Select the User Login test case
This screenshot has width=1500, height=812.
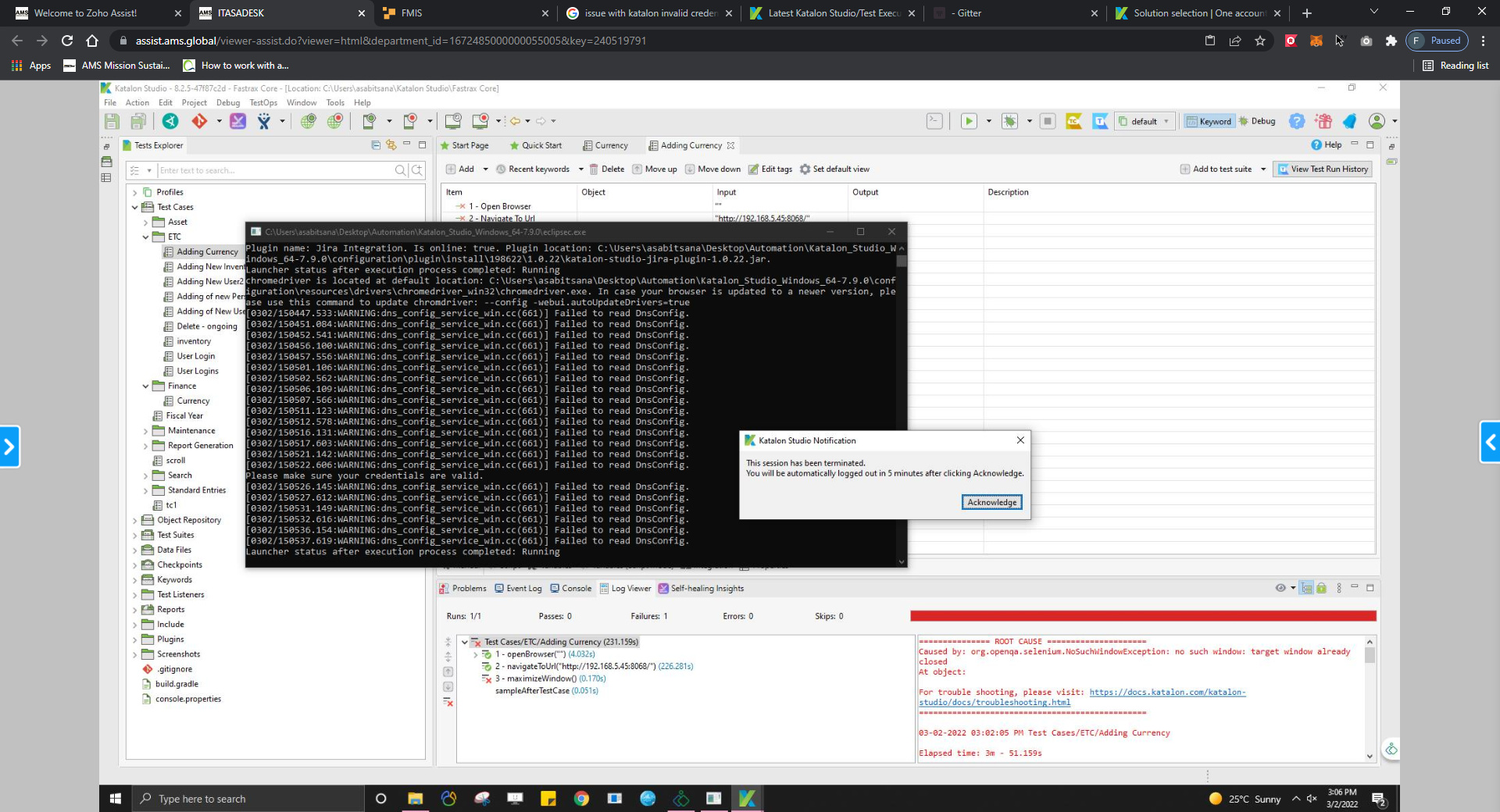click(x=195, y=357)
